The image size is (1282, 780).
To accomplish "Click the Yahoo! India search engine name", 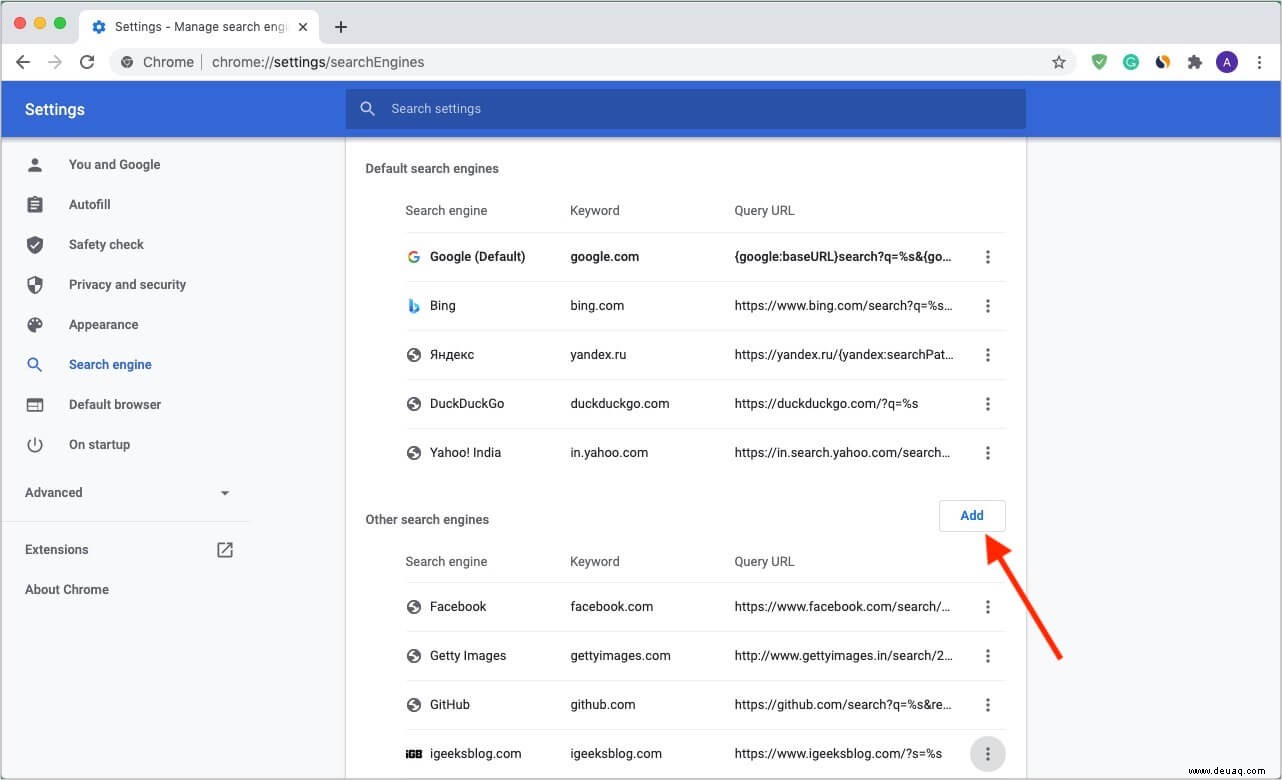I will (465, 453).
